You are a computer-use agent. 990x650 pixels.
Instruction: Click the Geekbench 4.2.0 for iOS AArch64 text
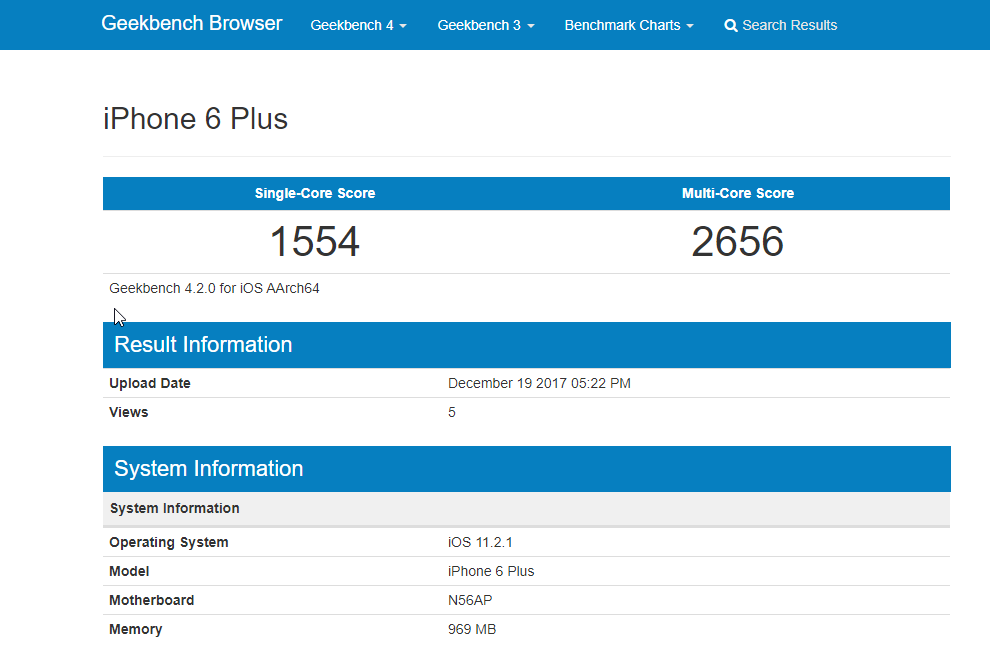pyautogui.click(x=214, y=289)
